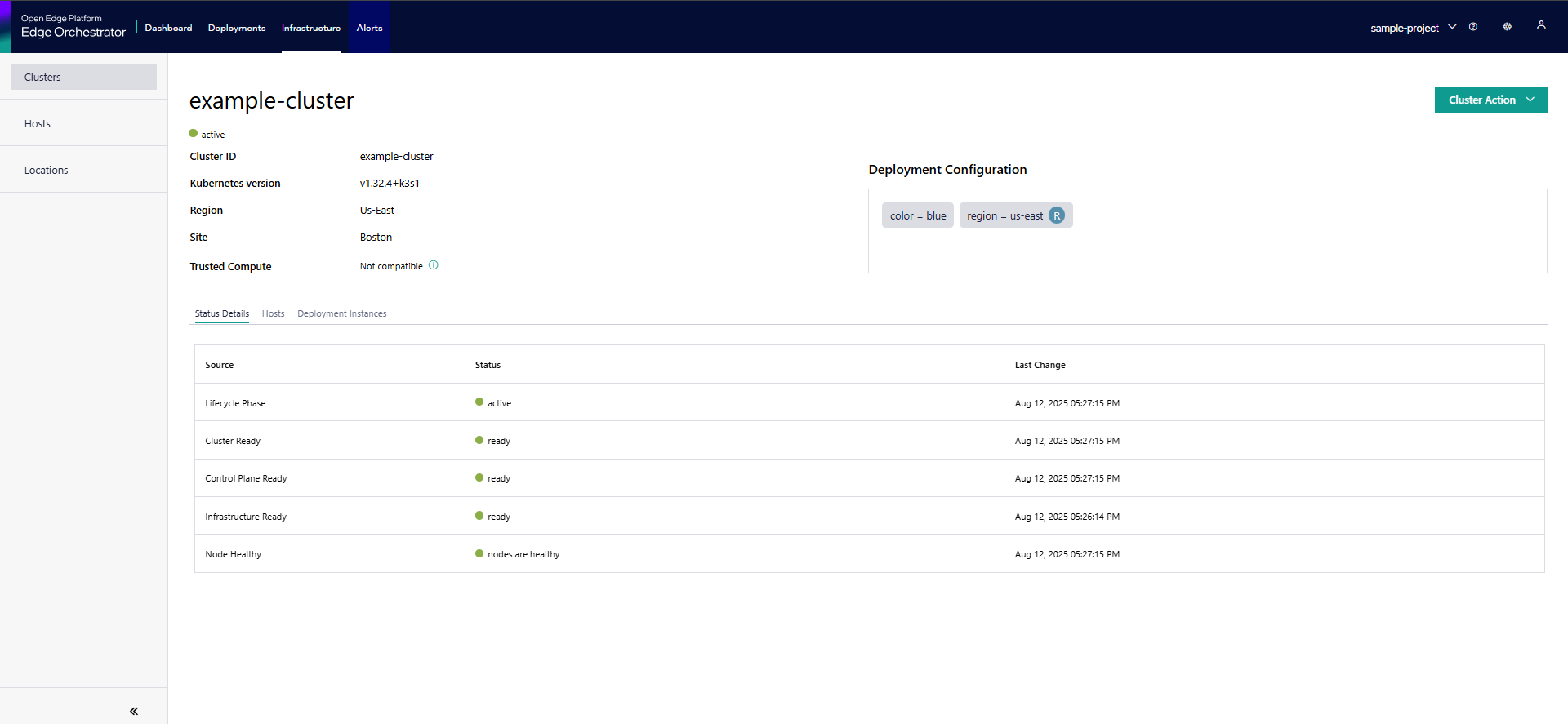Screen dimensions: 1568x724
Task: Click the user profile icon
Action: 1541,26
